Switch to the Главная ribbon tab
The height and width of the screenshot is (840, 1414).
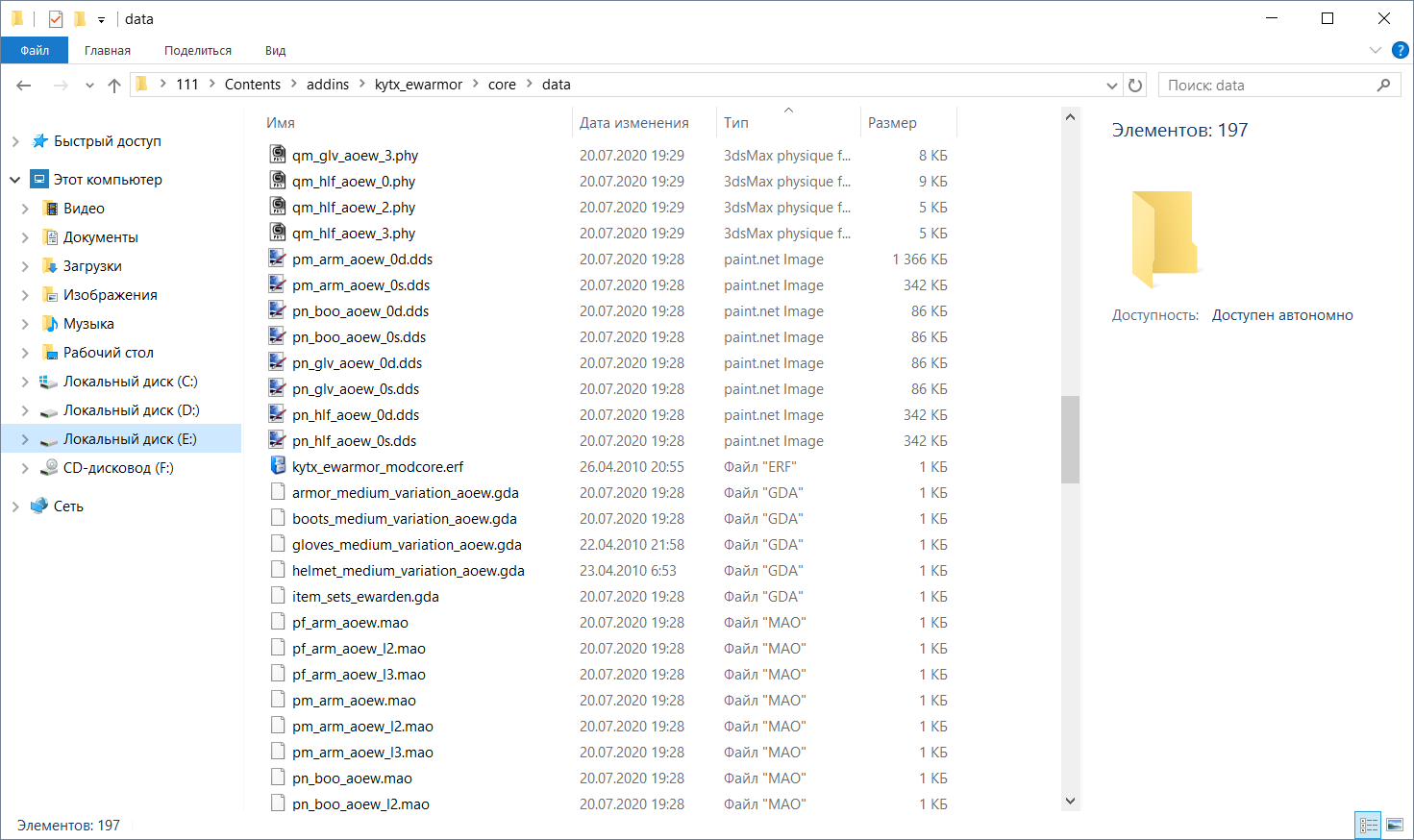[x=108, y=51]
